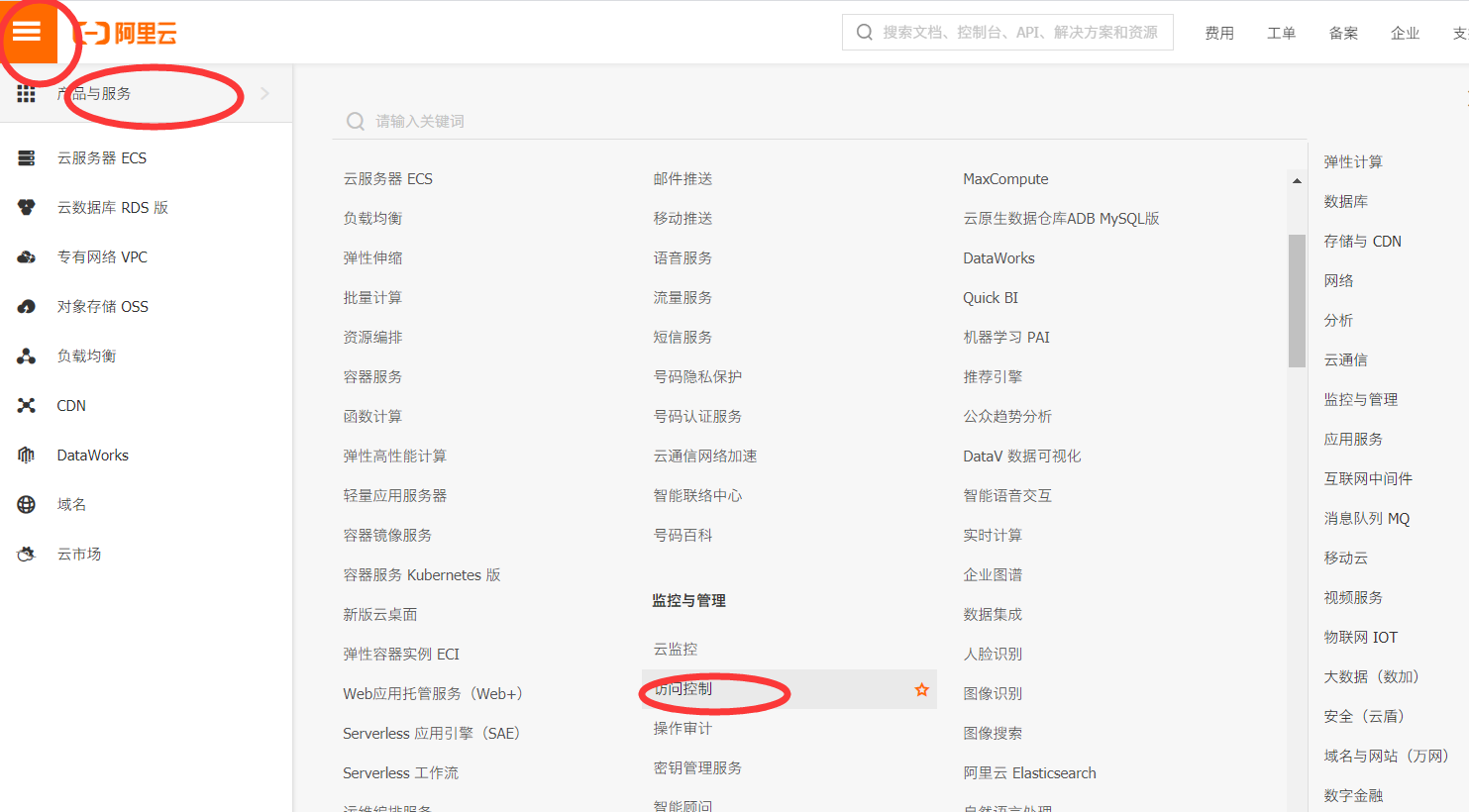The height and width of the screenshot is (812, 1469).
Task: Open 操作审计 service link
Action: pos(682,729)
